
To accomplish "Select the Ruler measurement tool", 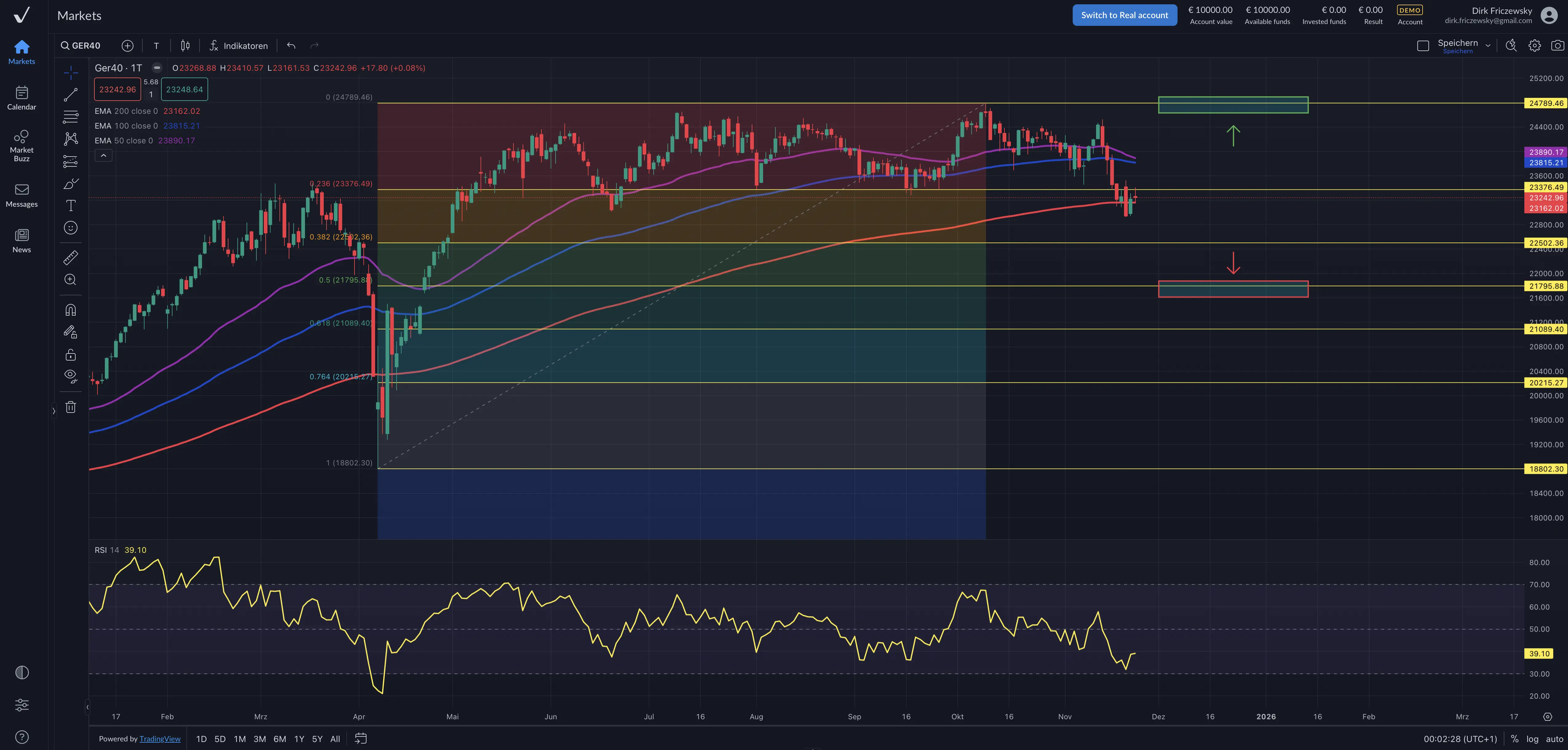I will coord(71,257).
